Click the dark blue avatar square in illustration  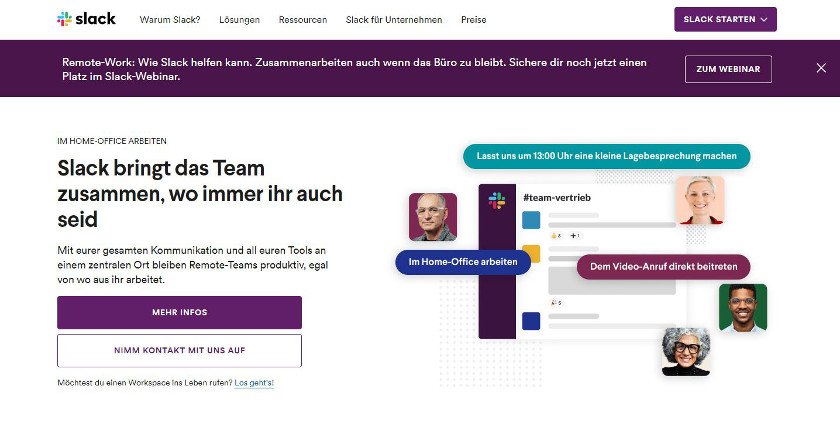click(531, 321)
